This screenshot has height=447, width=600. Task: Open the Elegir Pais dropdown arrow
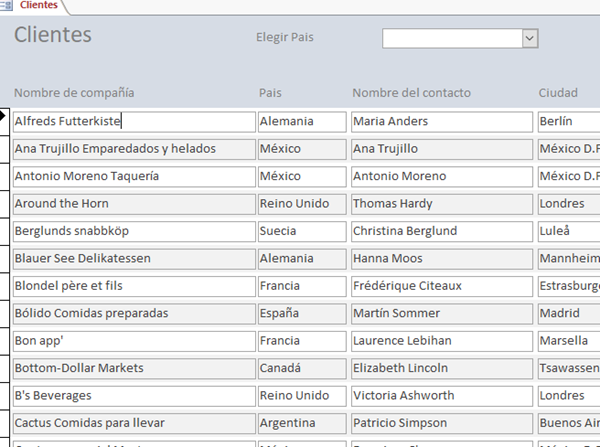(531, 38)
